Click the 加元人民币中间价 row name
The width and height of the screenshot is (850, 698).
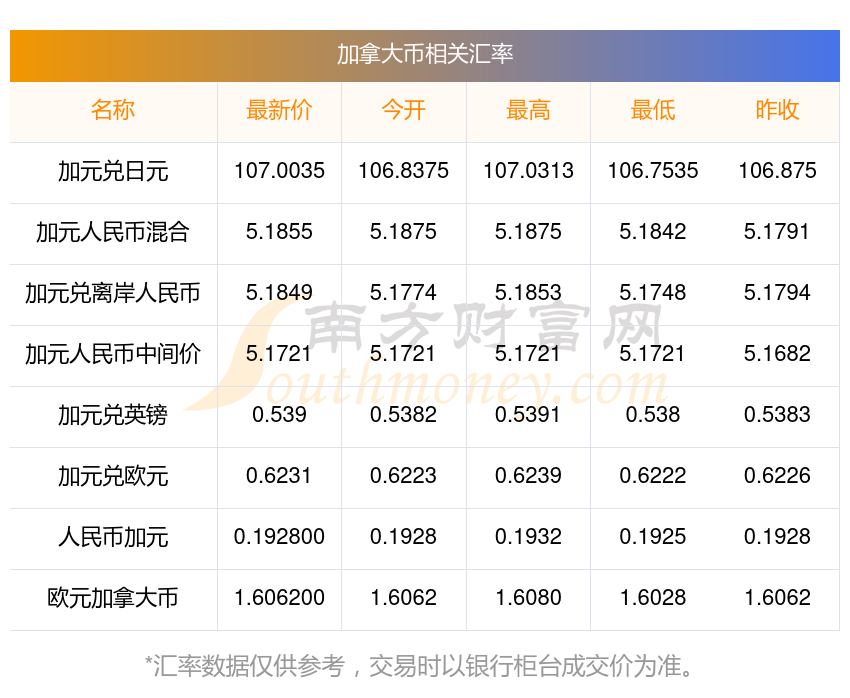(113, 354)
